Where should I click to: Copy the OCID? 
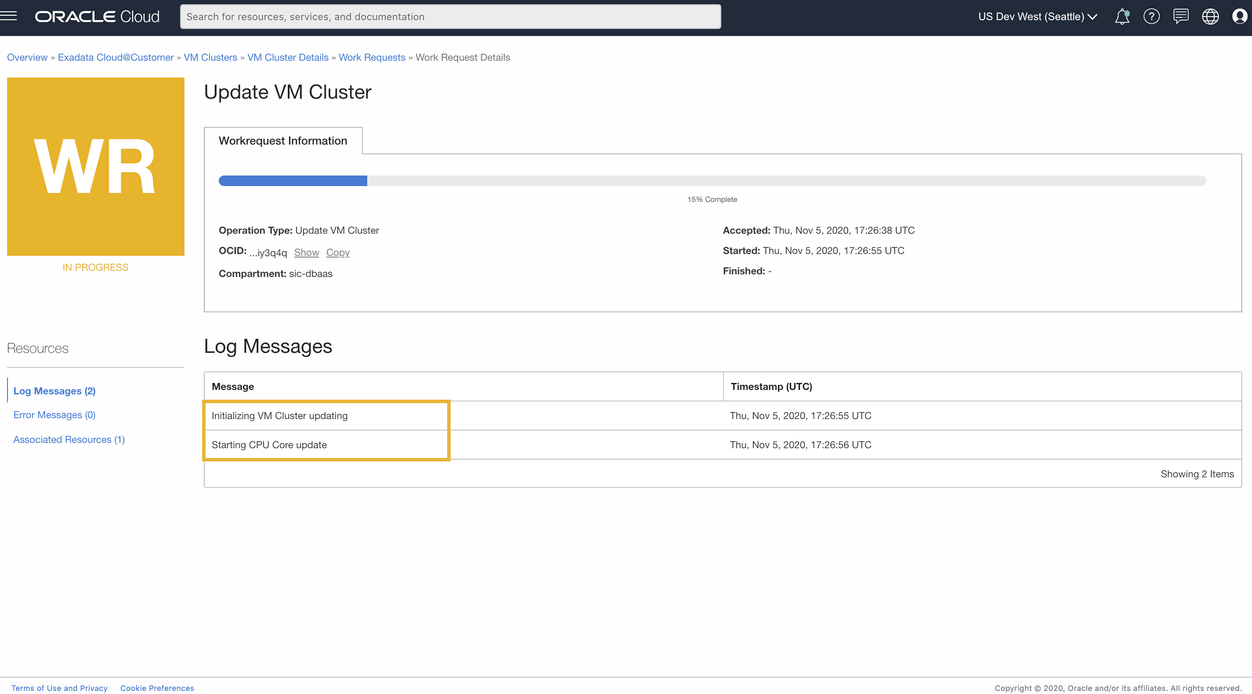337,251
